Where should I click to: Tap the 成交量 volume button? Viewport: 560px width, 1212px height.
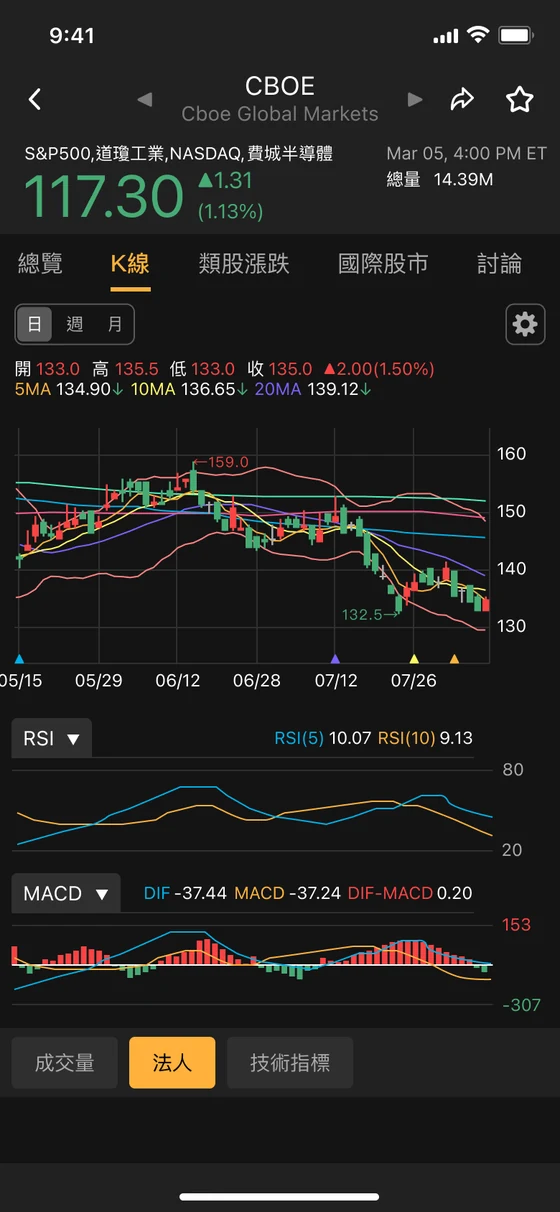pos(65,1062)
